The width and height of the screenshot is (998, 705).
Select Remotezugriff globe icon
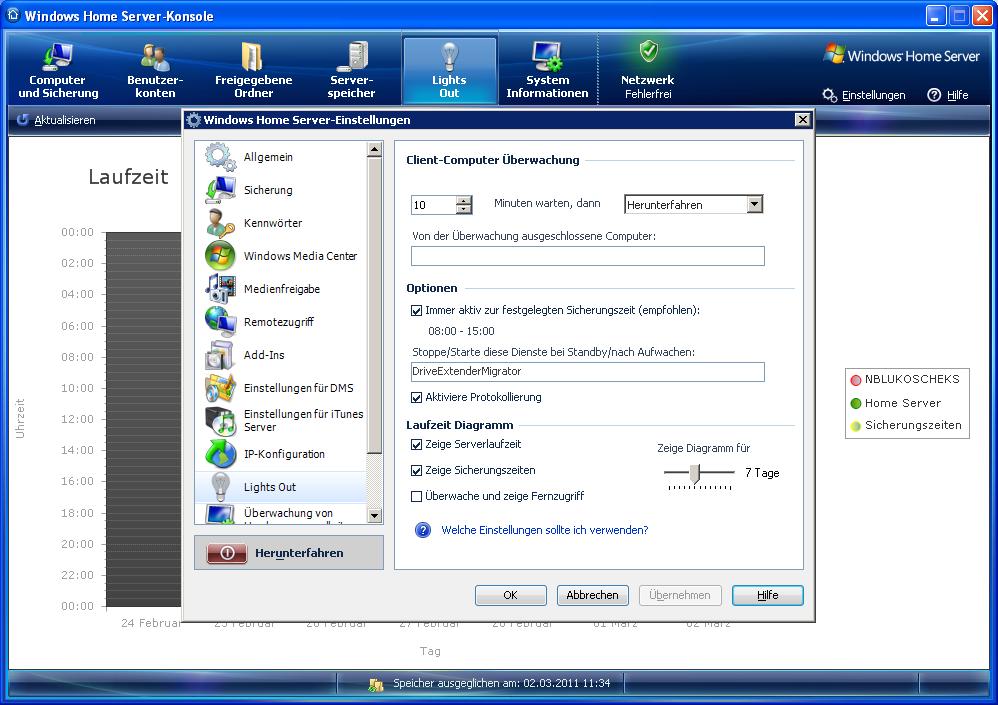[x=220, y=322]
